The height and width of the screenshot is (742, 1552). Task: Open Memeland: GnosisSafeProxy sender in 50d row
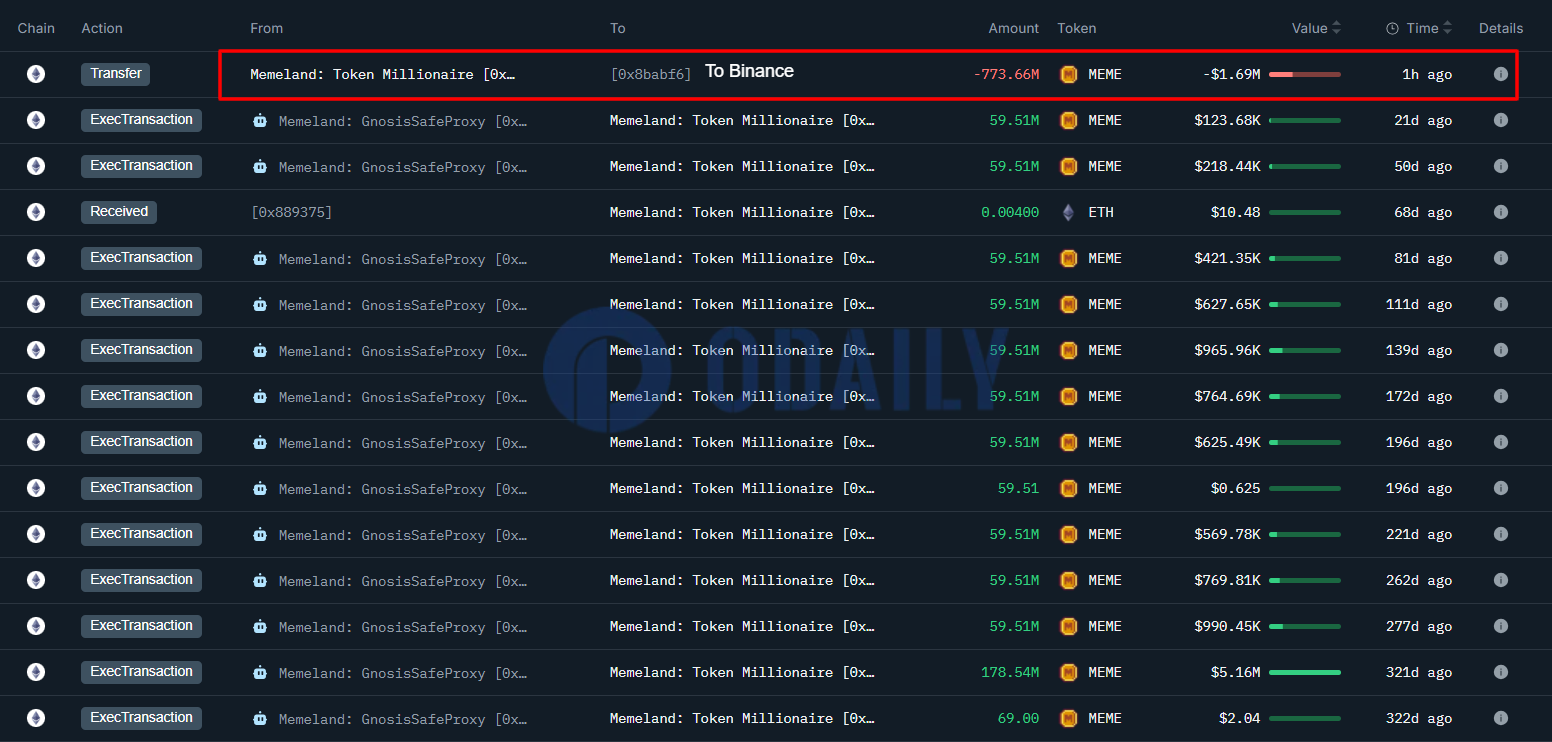pos(403,167)
